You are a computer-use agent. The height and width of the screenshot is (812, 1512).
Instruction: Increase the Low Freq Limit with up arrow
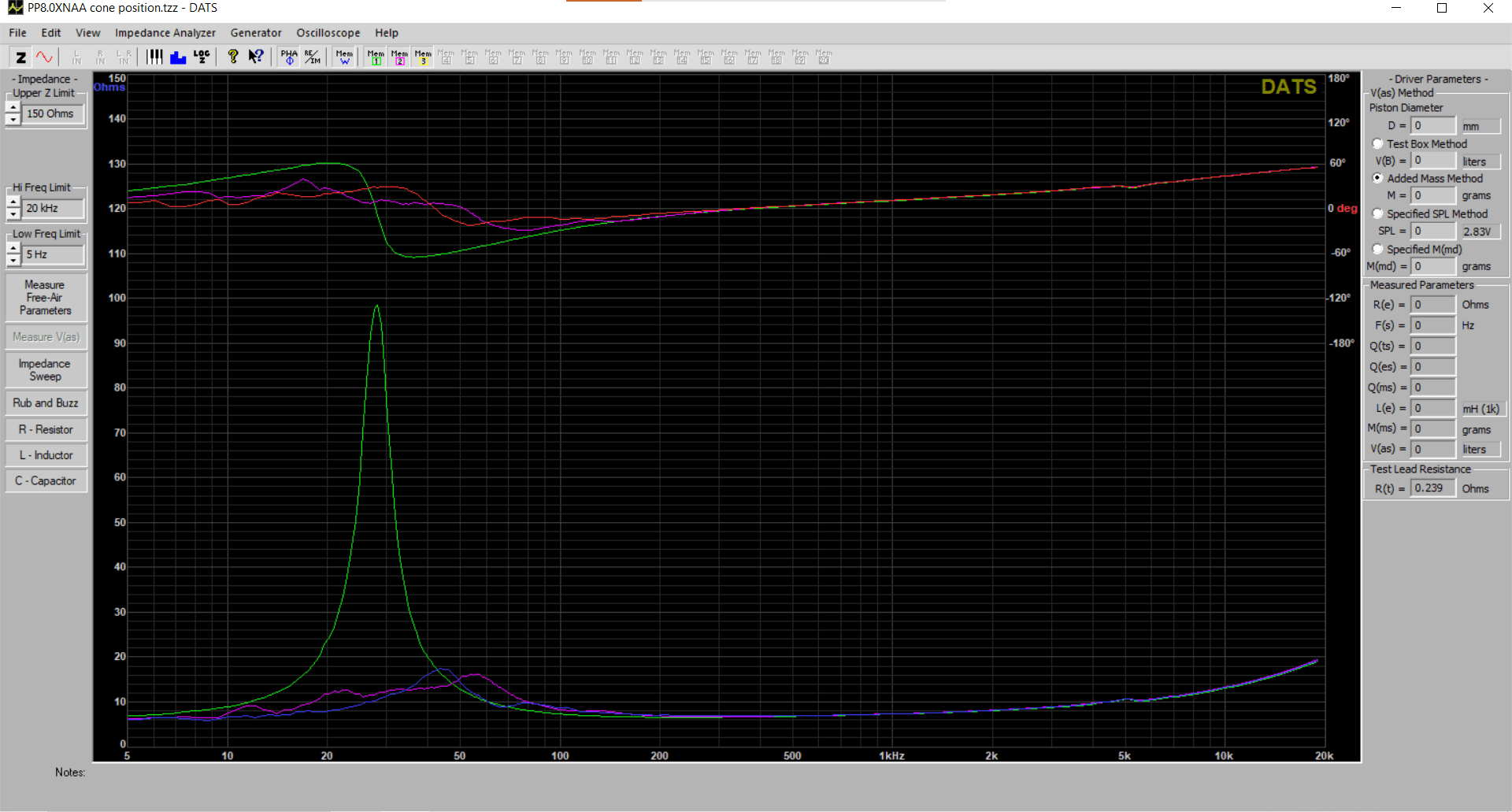click(x=13, y=249)
